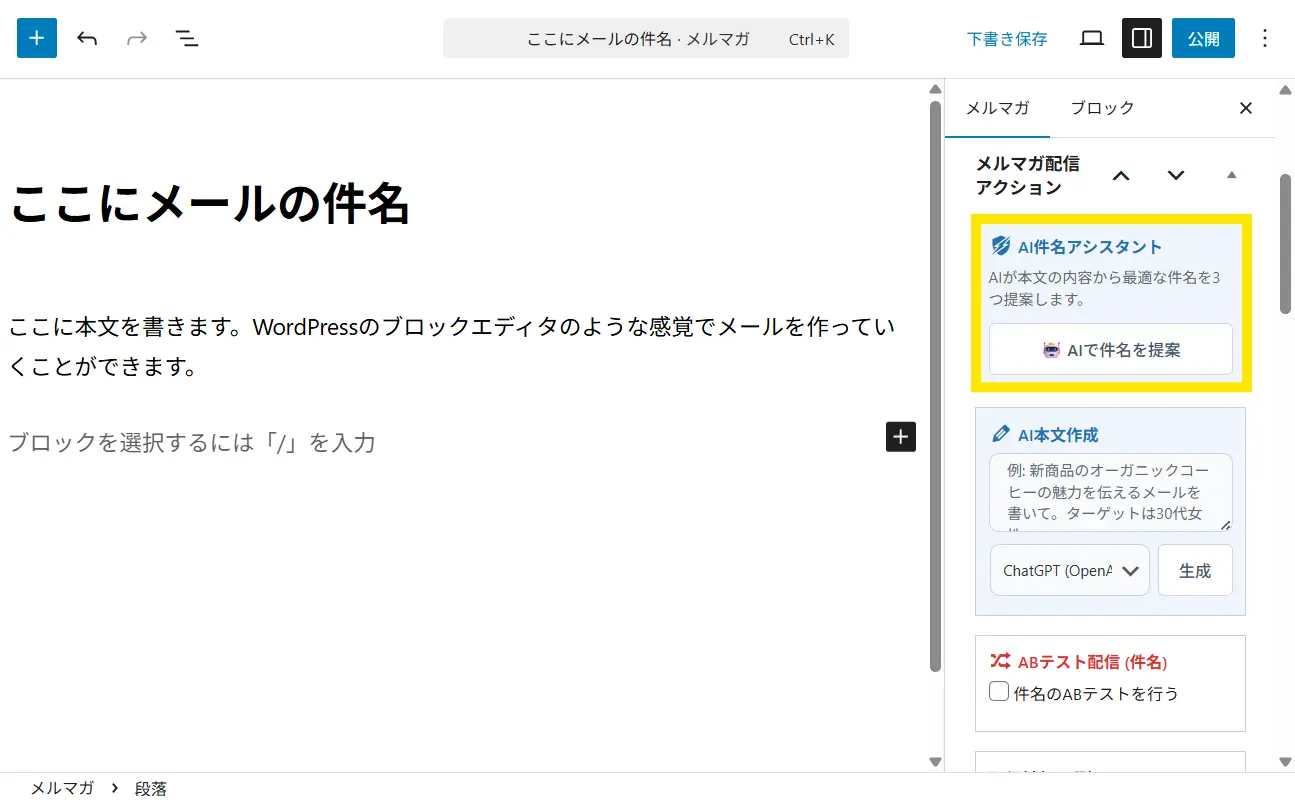Image resolution: width=1295 pixels, height=800 pixels.
Task: Click into the AI本文作成 prompt textarea
Action: [x=1110, y=492]
